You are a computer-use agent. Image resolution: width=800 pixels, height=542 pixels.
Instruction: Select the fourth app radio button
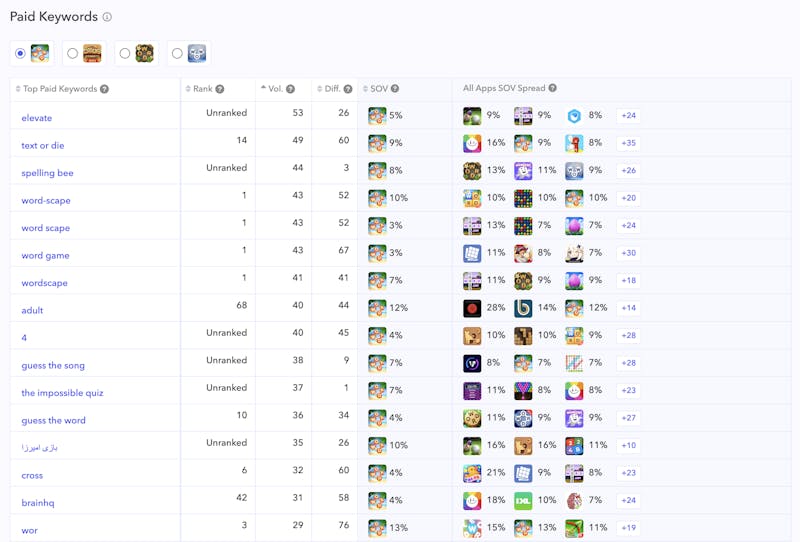[x=177, y=53]
